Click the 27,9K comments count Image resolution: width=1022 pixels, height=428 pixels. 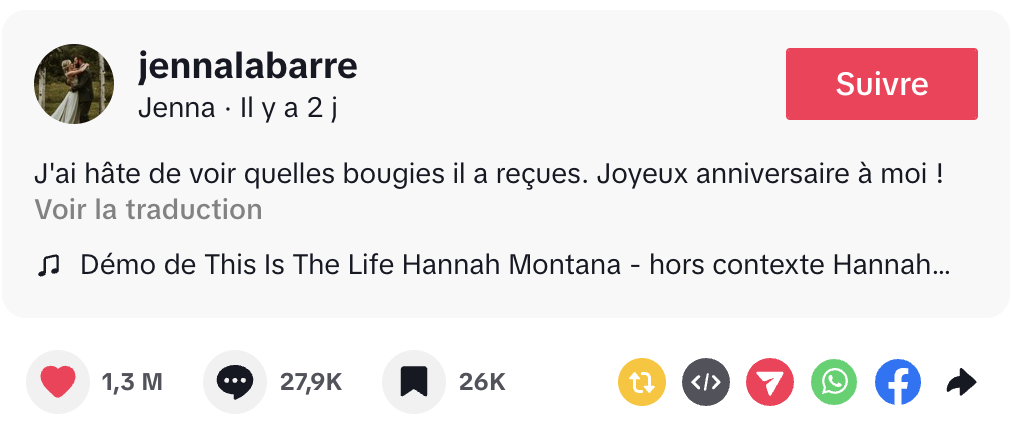pos(311,382)
